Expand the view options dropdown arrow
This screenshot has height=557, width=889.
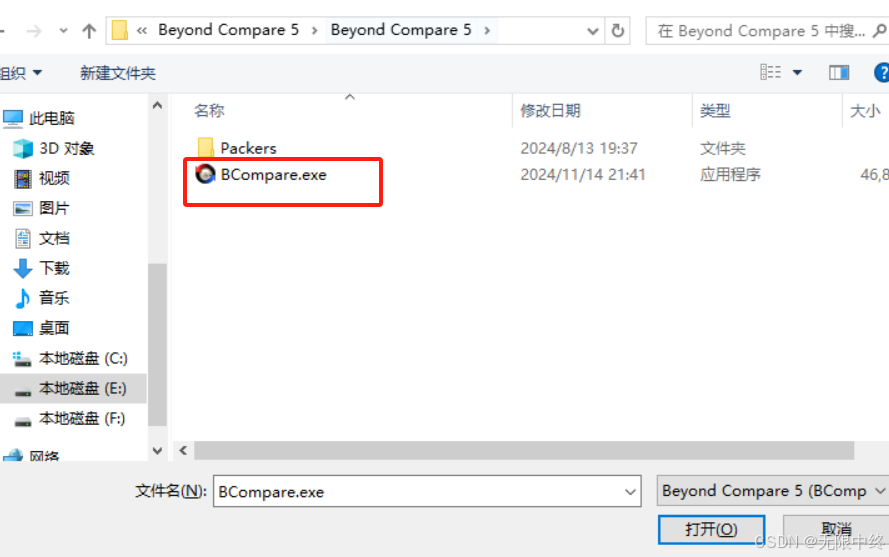[x=797, y=73]
